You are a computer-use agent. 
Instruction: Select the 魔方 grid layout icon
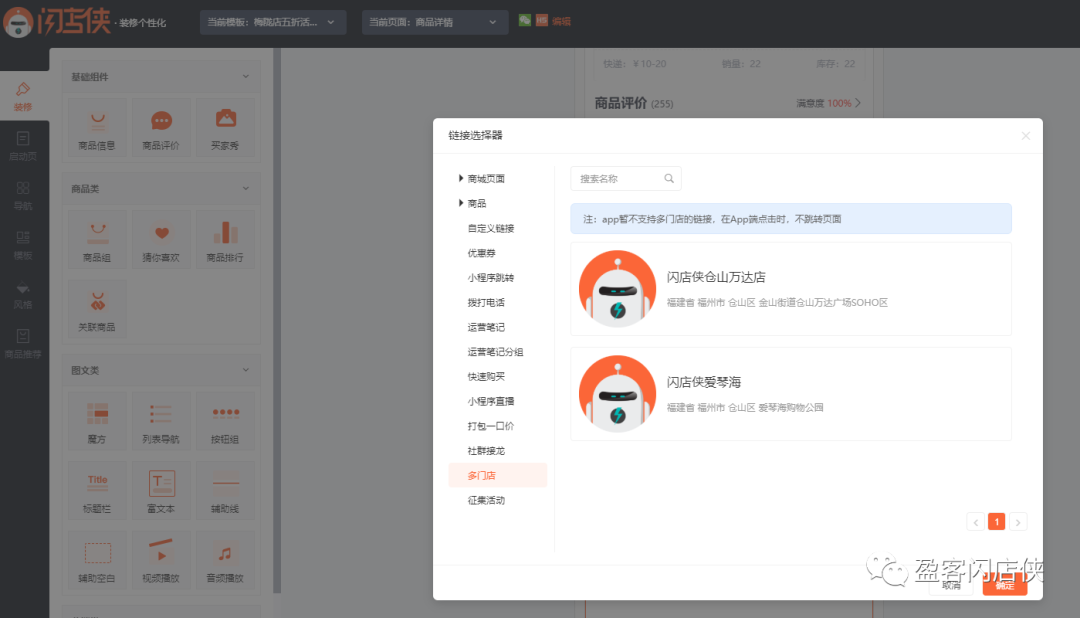coord(97,414)
